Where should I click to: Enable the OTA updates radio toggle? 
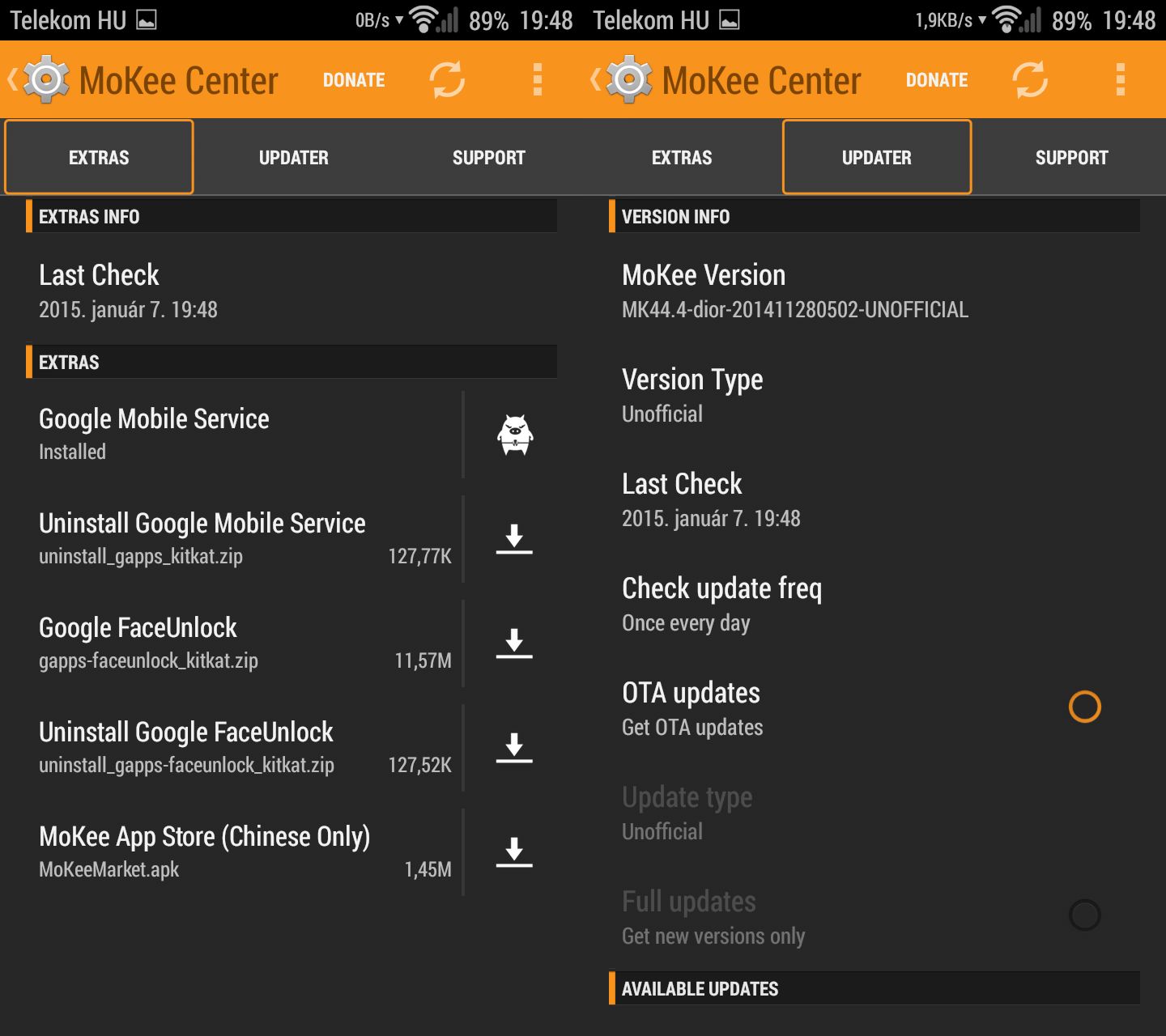click(x=1084, y=707)
